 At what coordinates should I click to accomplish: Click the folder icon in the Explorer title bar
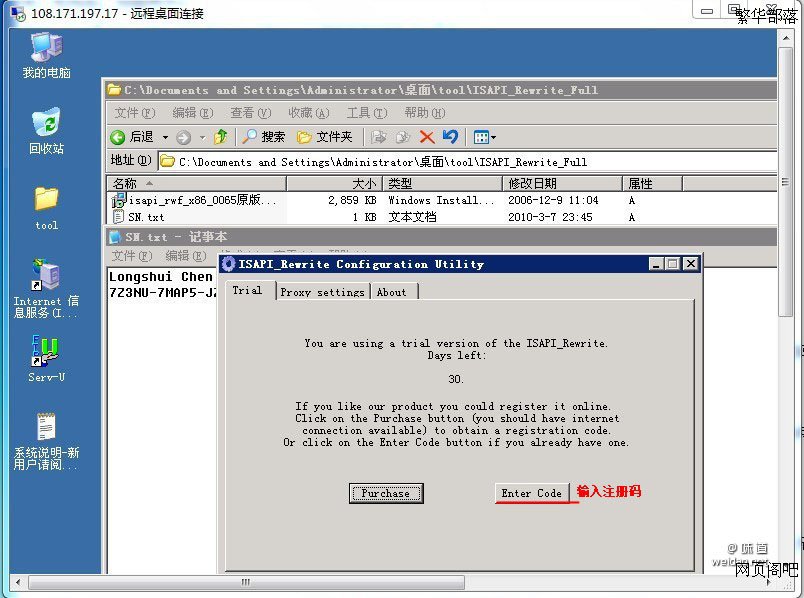tap(114, 90)
